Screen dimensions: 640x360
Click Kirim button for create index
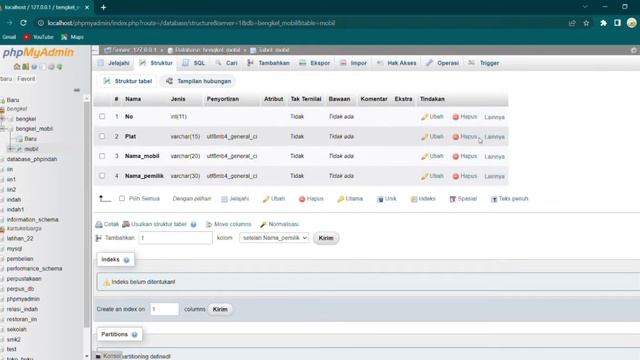click(x=220, y=309)
